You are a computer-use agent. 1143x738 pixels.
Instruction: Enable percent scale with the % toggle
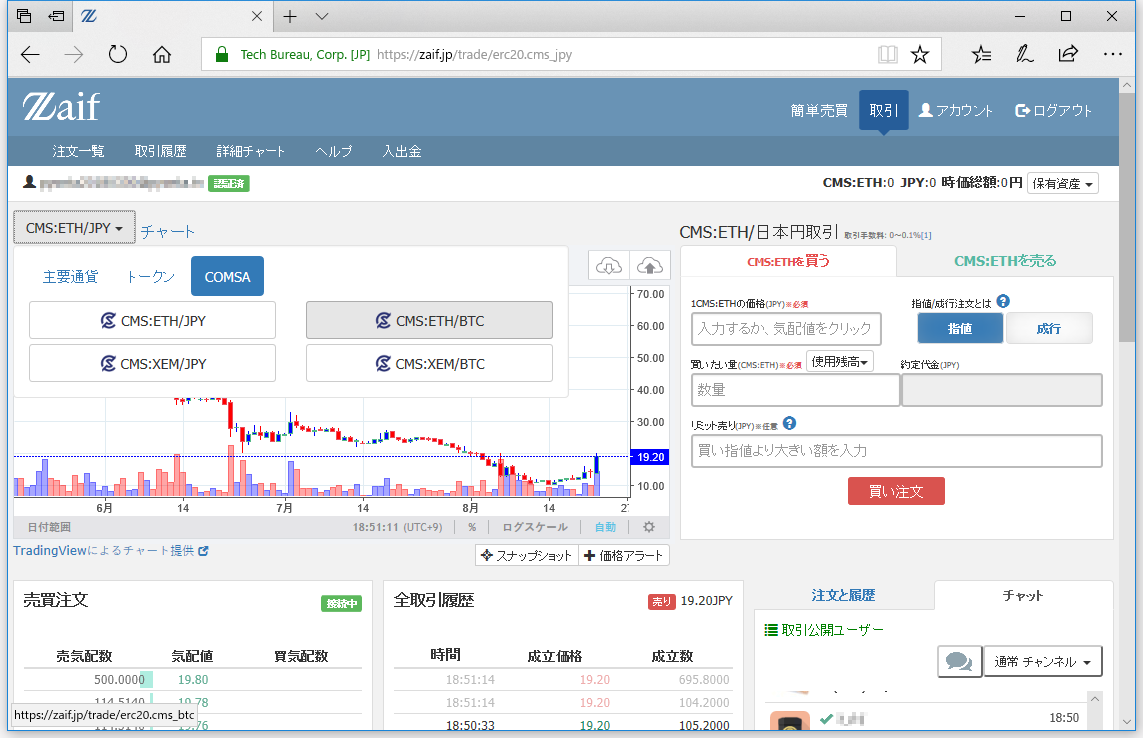(471, 527)
